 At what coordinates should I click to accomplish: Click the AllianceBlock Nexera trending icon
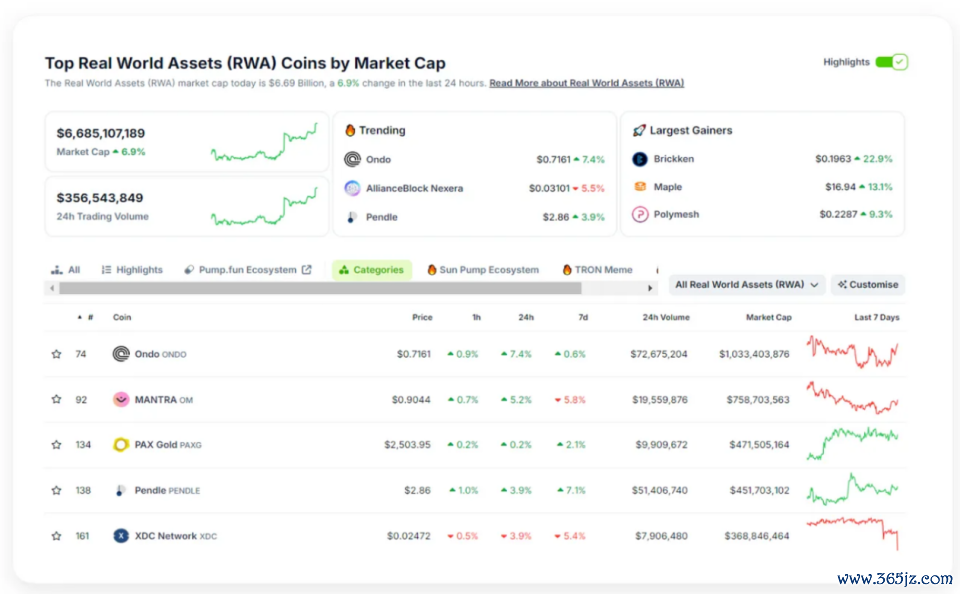[x=352, y=188]
